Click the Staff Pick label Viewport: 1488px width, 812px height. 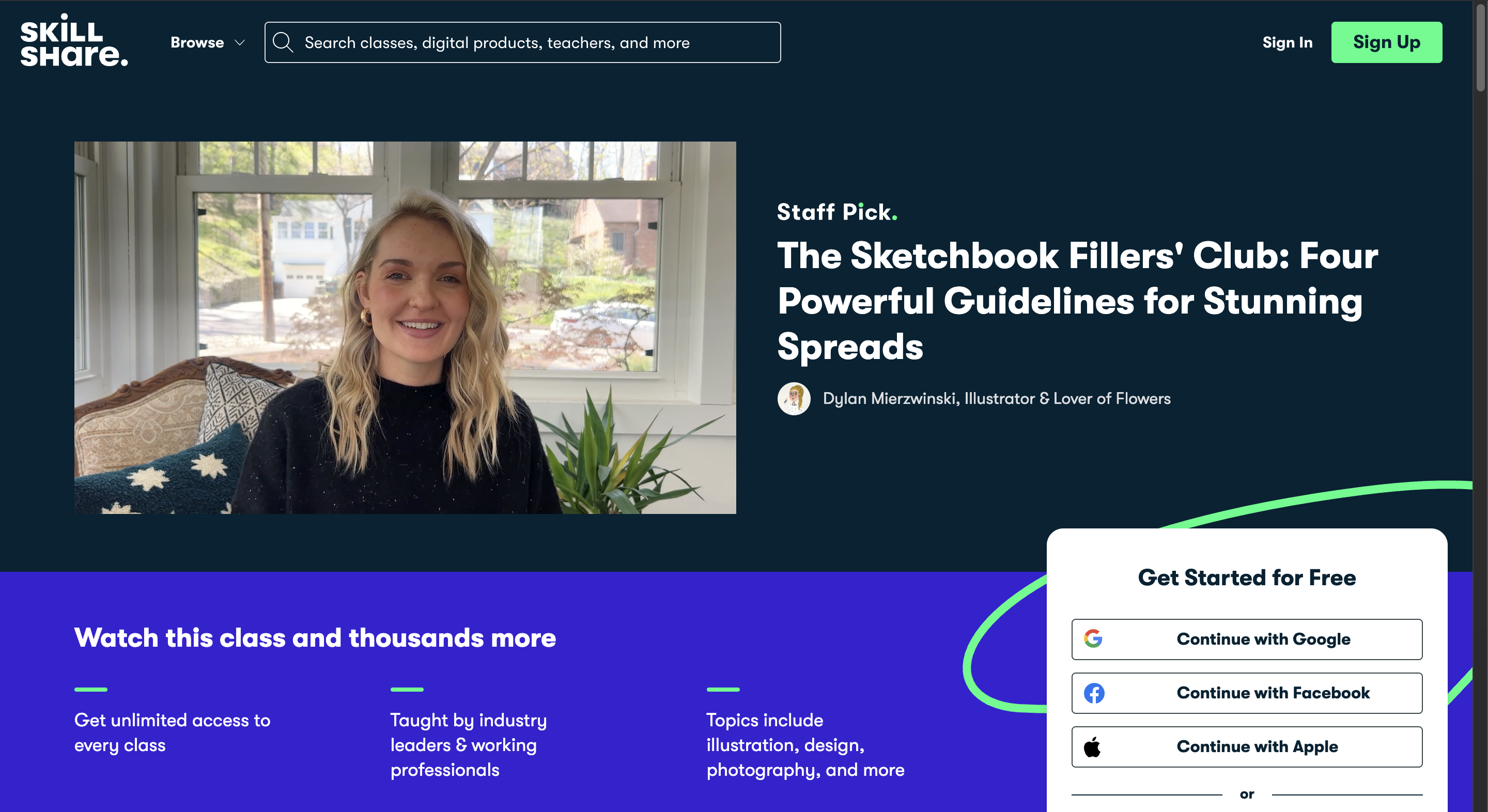coord(837,212)
